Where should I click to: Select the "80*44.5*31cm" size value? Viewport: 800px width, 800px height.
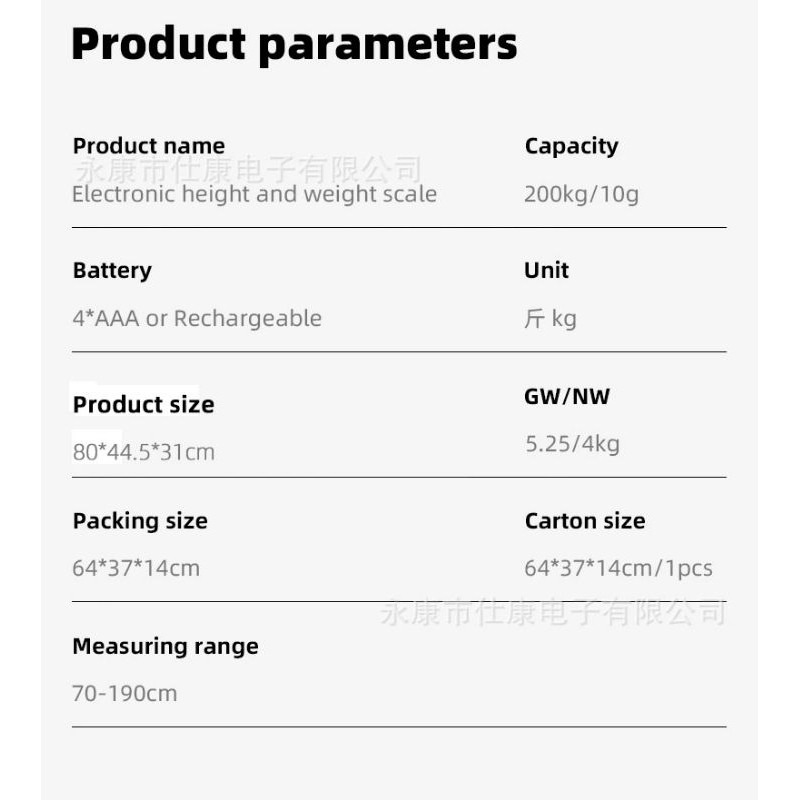pyautogui.click(x=143, y=452)
